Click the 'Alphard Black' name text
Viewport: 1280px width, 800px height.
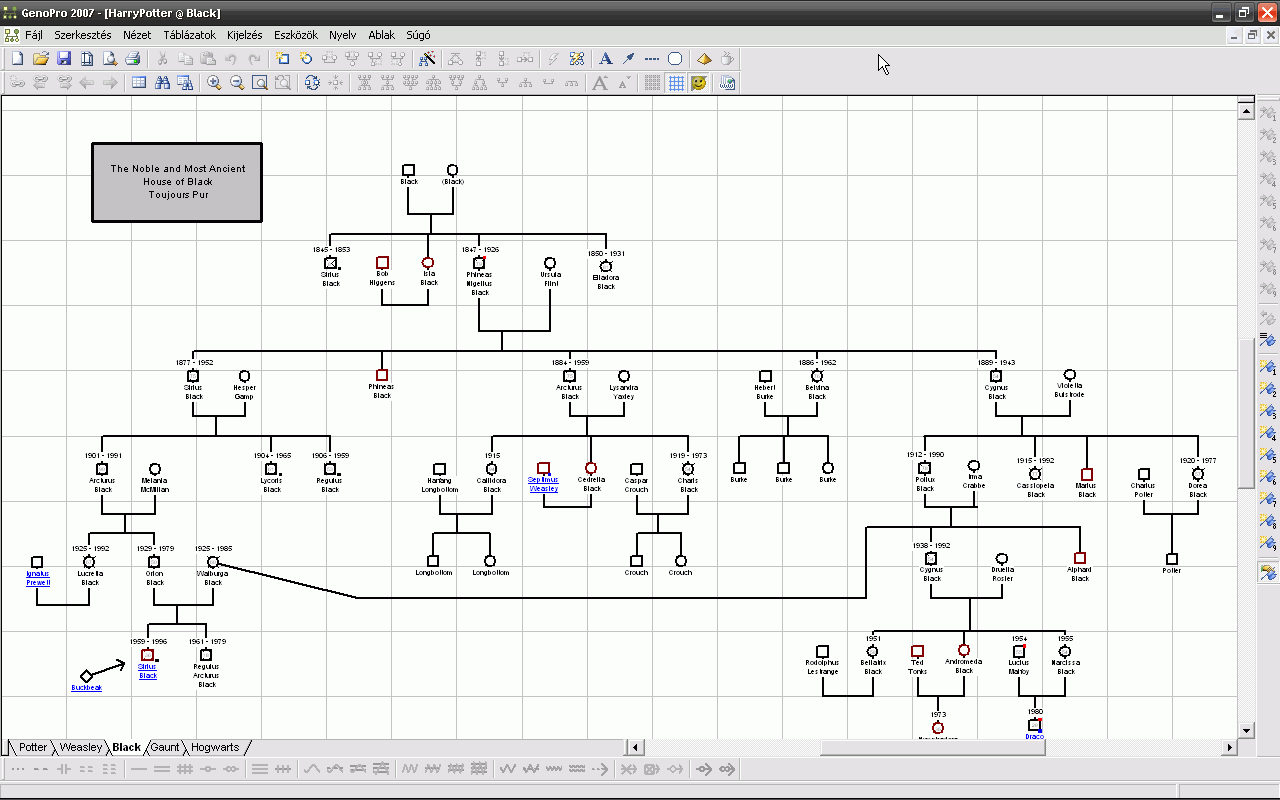[1080, 574]
